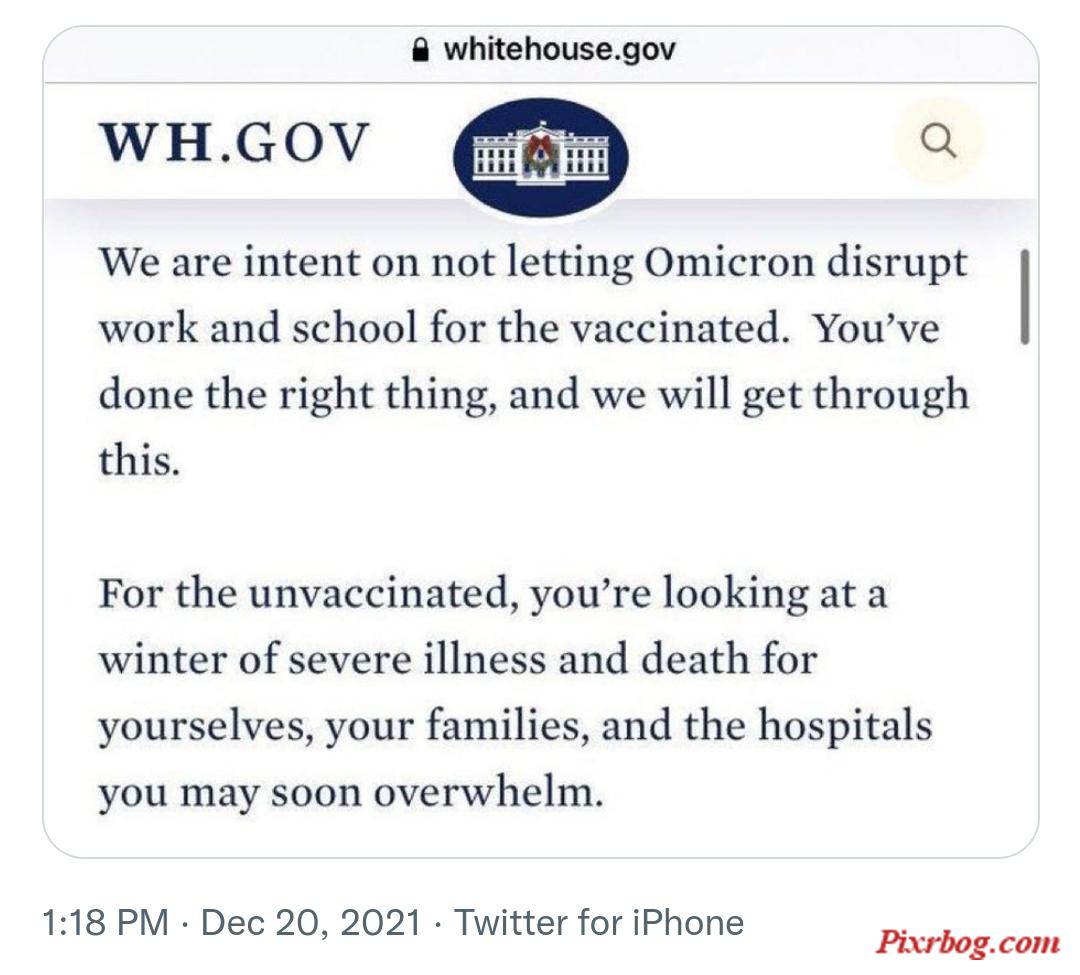The width and height of the screenshot is (1080, 975).
Task: Click the wreath on the White House logo
Action: point(540,154)
